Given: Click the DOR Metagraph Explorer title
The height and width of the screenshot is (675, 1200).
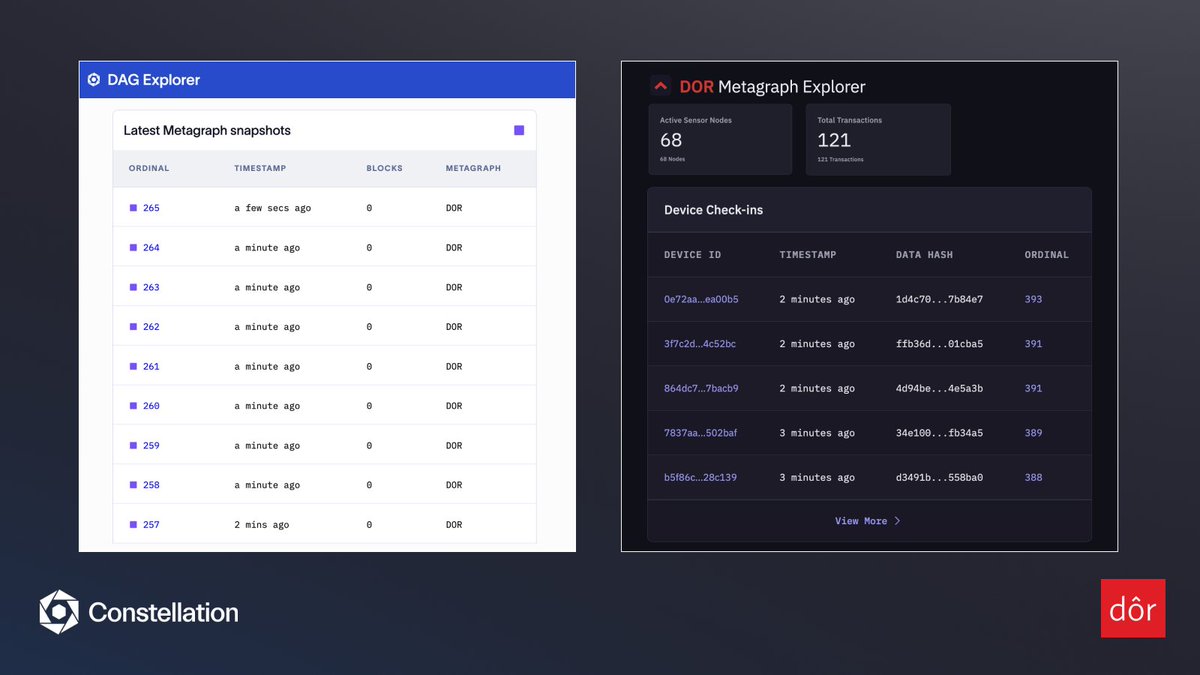Looking at the screenshot, I should point(772,87).
